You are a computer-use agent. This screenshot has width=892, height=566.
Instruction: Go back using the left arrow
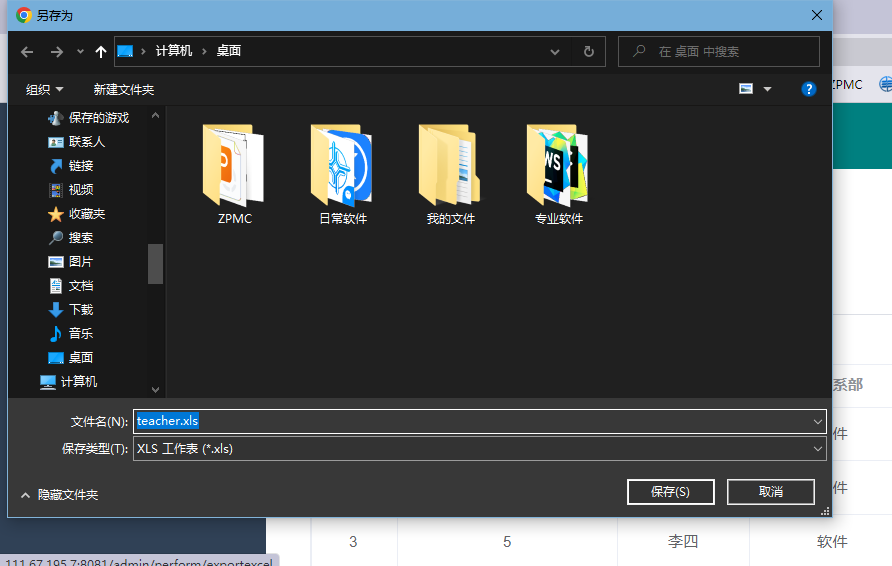point(27,52)
